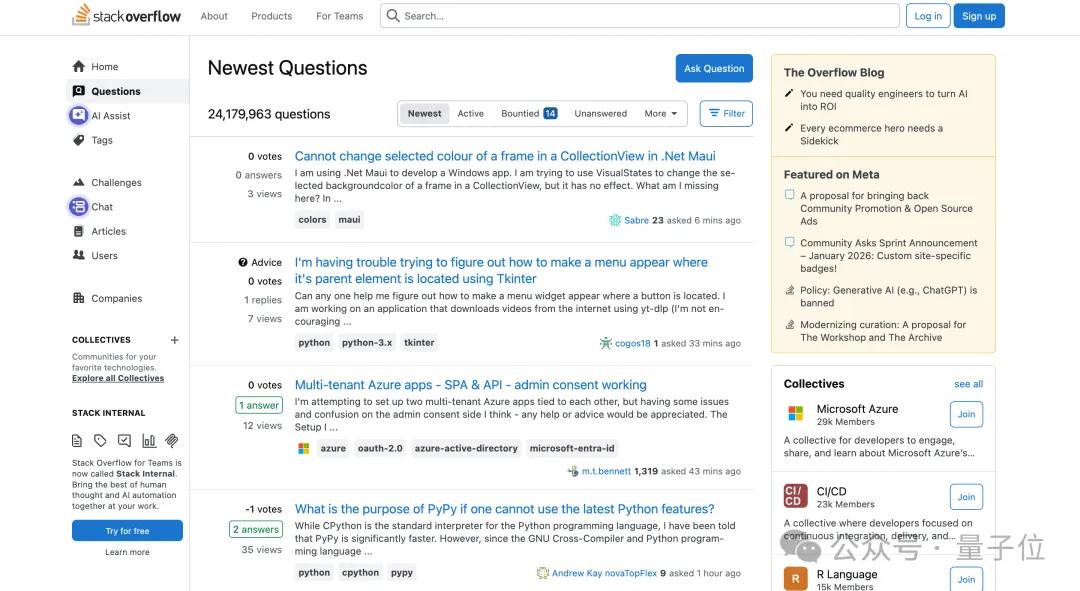
Task: Open the PyPy purpose question link
Action: [504, 509]
